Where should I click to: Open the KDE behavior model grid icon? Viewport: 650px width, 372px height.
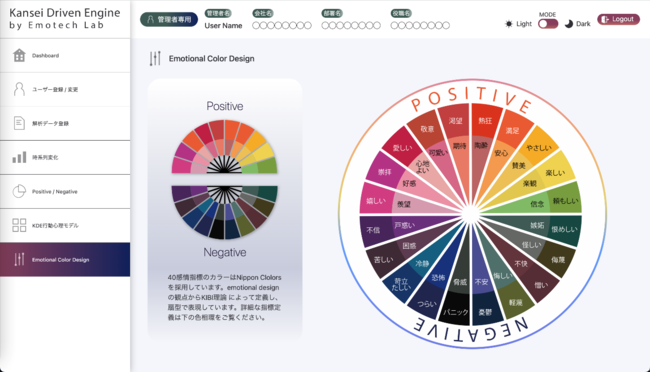pos(19,225)
